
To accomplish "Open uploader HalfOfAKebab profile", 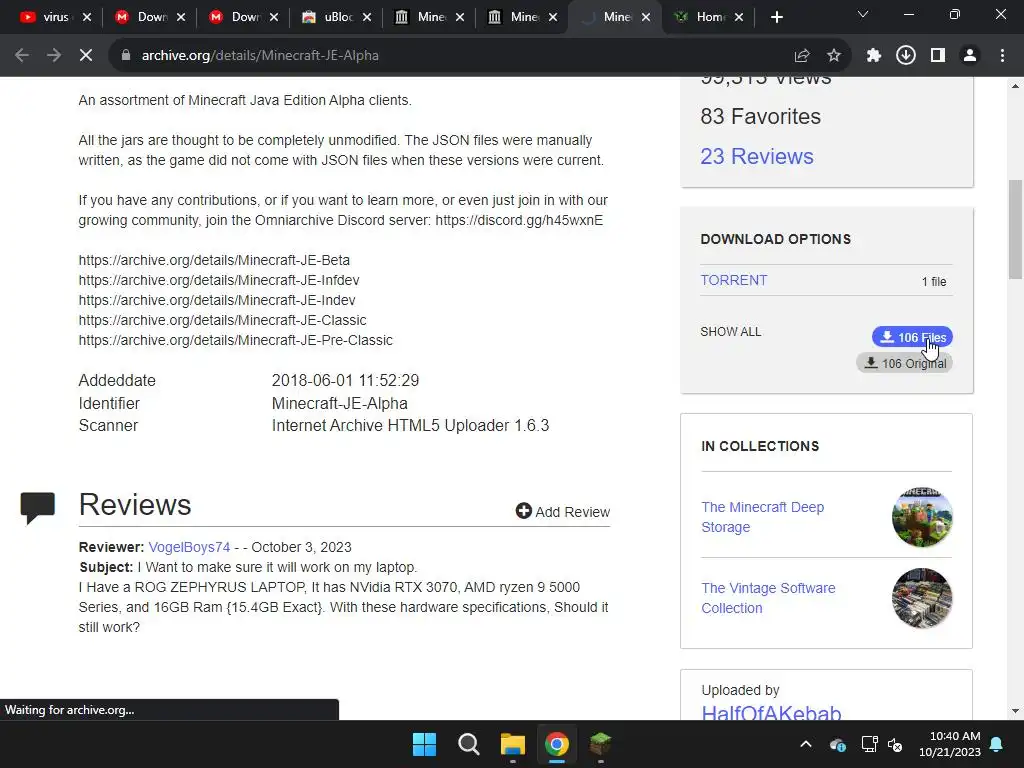I will pos(771,712).
